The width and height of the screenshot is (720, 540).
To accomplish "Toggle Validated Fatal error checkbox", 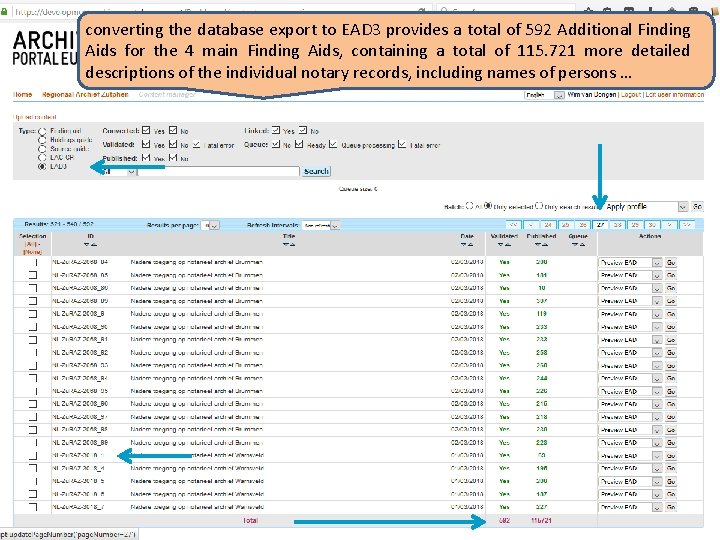I will click(x=197, y=144).
